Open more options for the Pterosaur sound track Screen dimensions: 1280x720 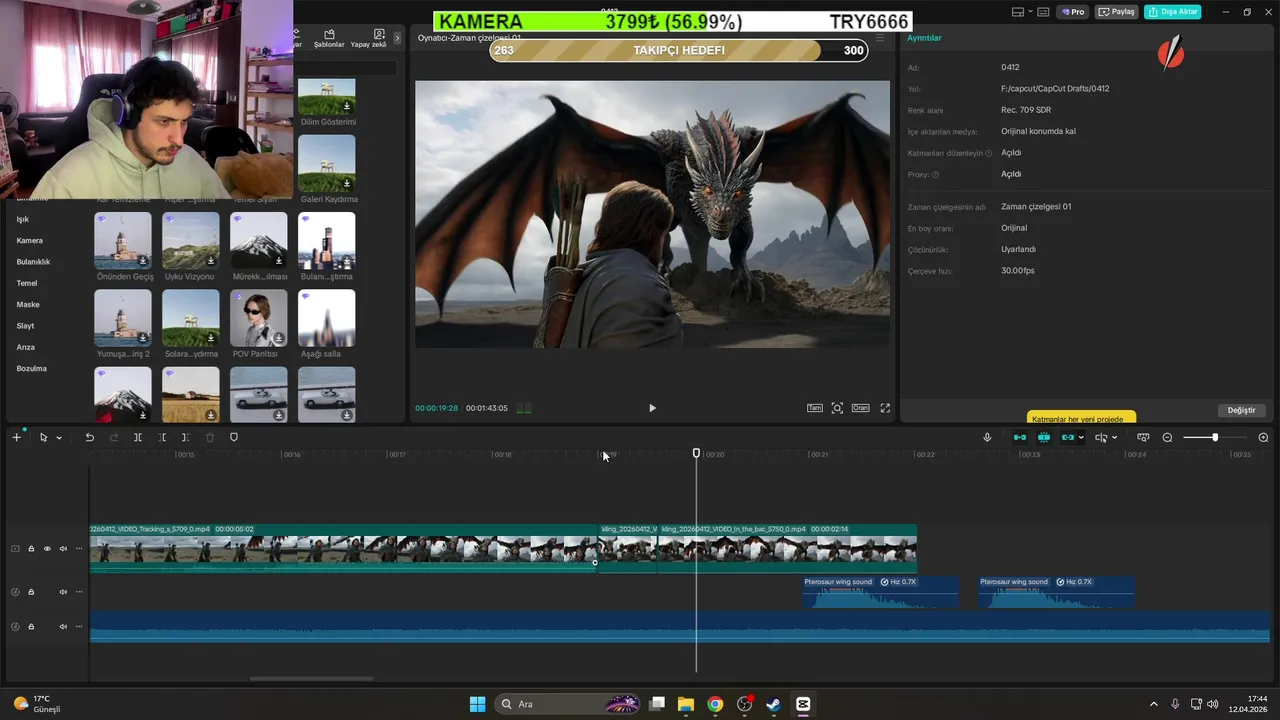tap(79, 592)
